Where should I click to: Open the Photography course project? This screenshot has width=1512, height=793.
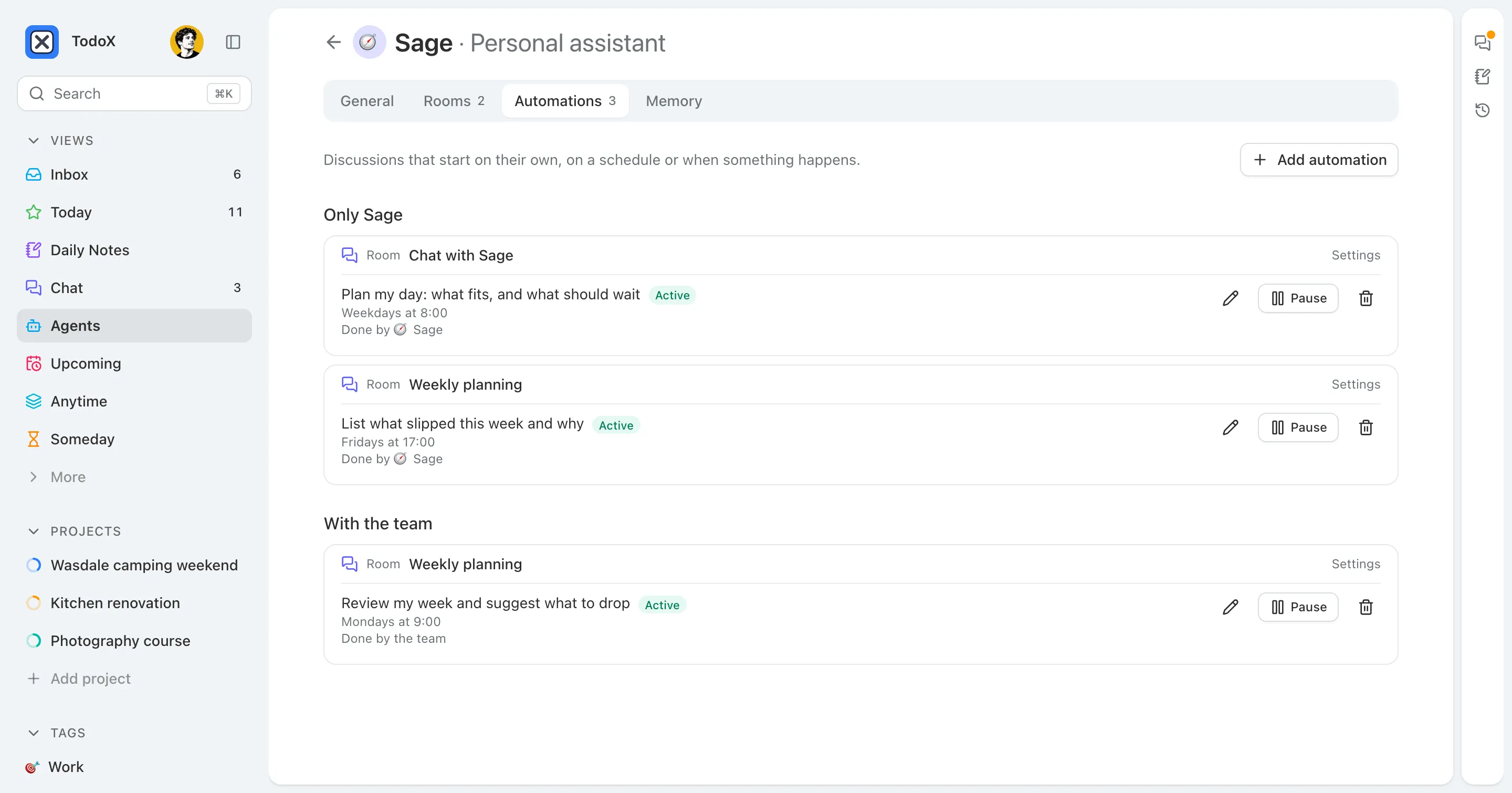pyautogui.click(x=134, y=641)
